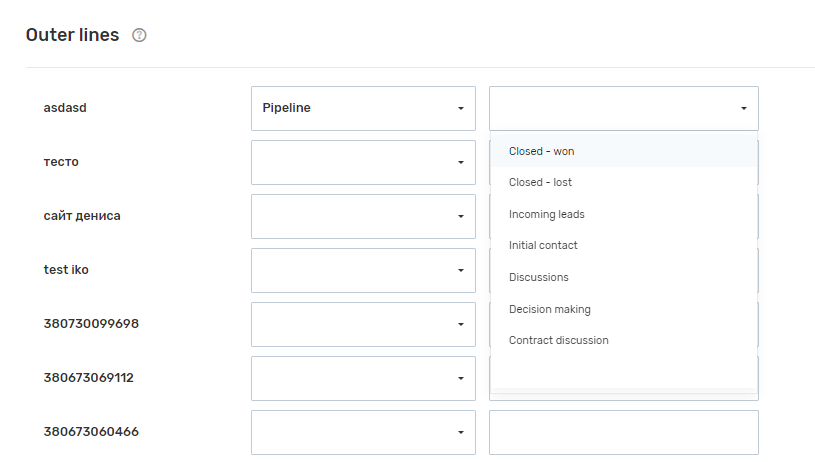Expand first dropdown in тесто row
Image resolution: width=815 pixels, height=462 pixels.
[x=363, y=162]
